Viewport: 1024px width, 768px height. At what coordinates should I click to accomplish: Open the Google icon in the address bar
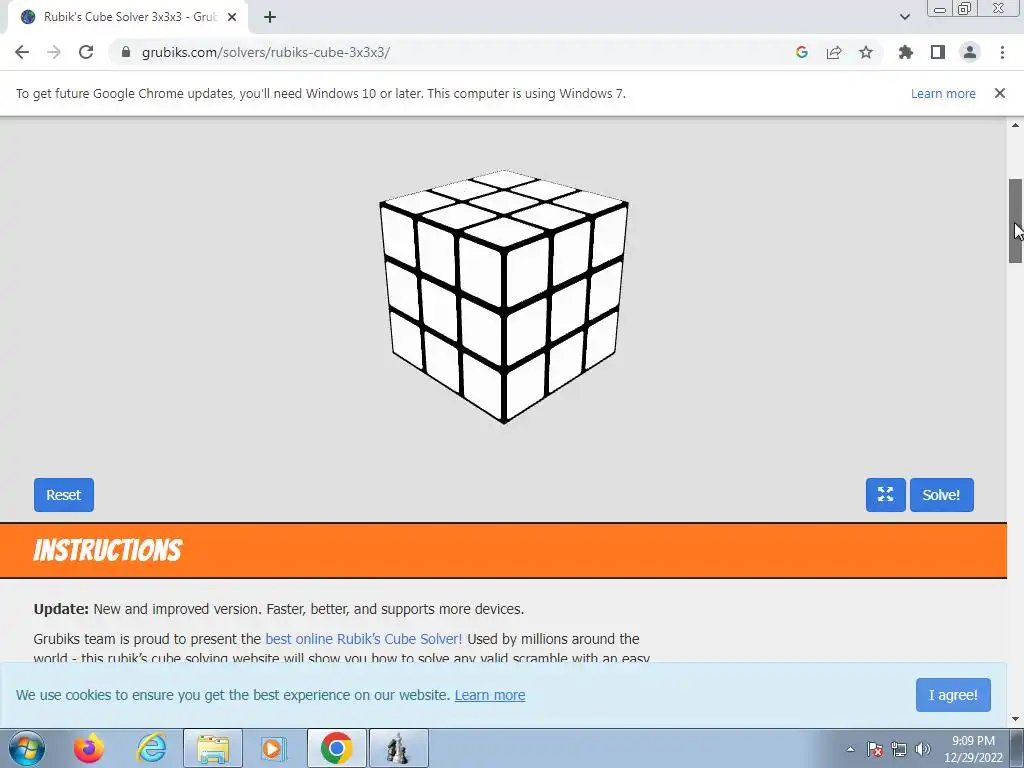[802, 52]
